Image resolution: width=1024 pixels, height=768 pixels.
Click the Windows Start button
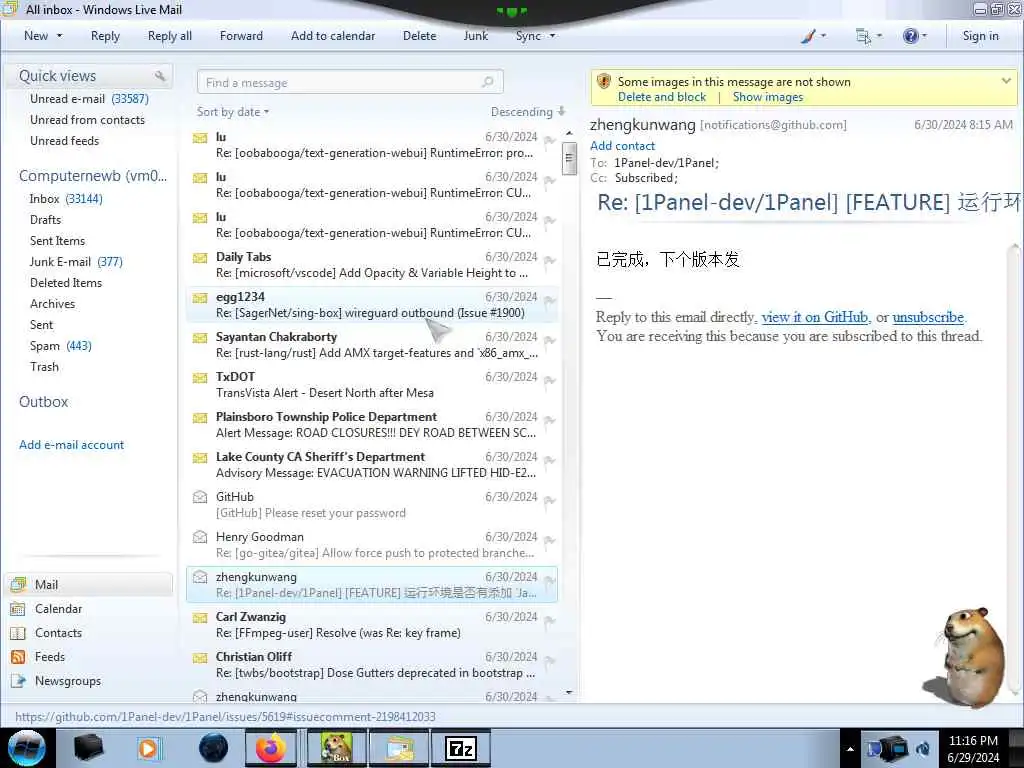pyautogui.click(x=26, y=748)
